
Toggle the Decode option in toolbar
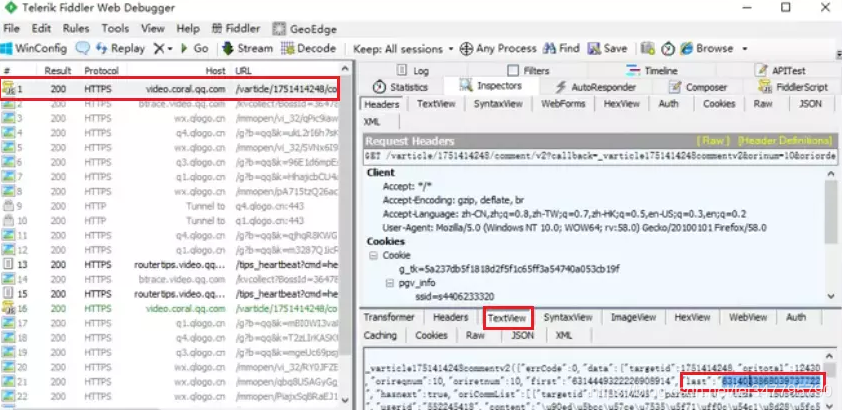(309, 48)
